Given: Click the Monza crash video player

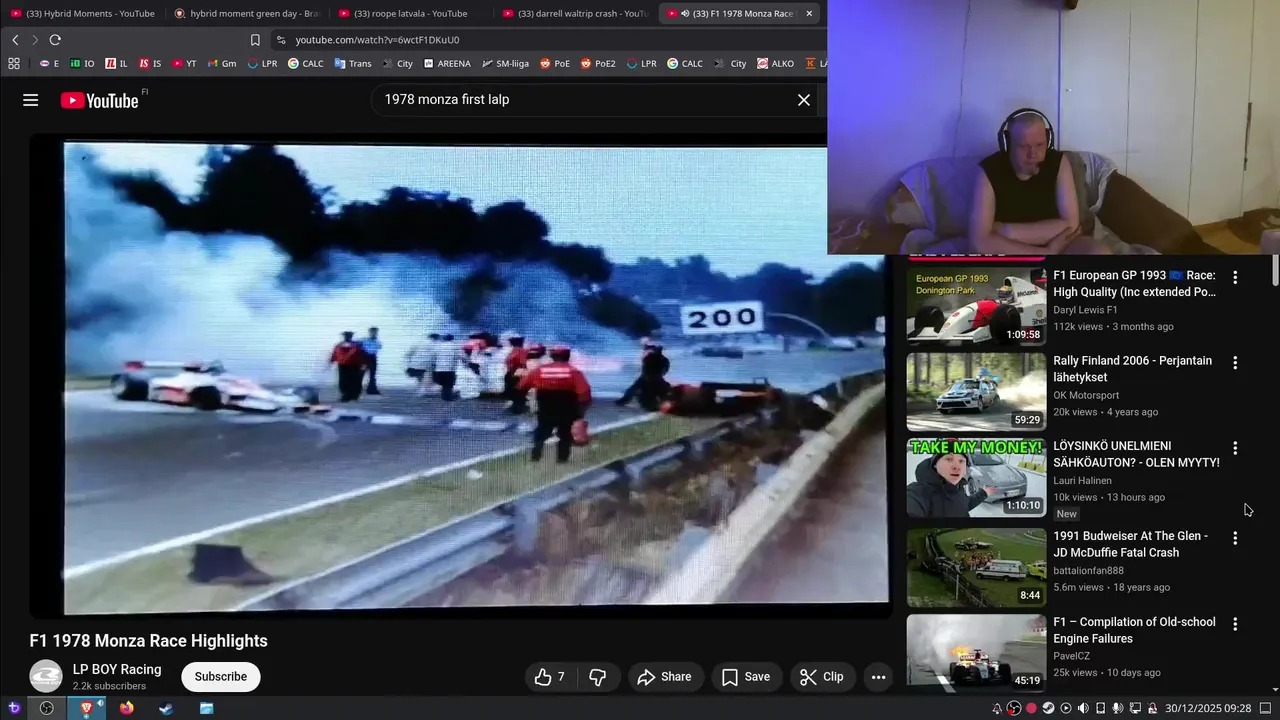Looking at the screenshot, I should 460,377.
